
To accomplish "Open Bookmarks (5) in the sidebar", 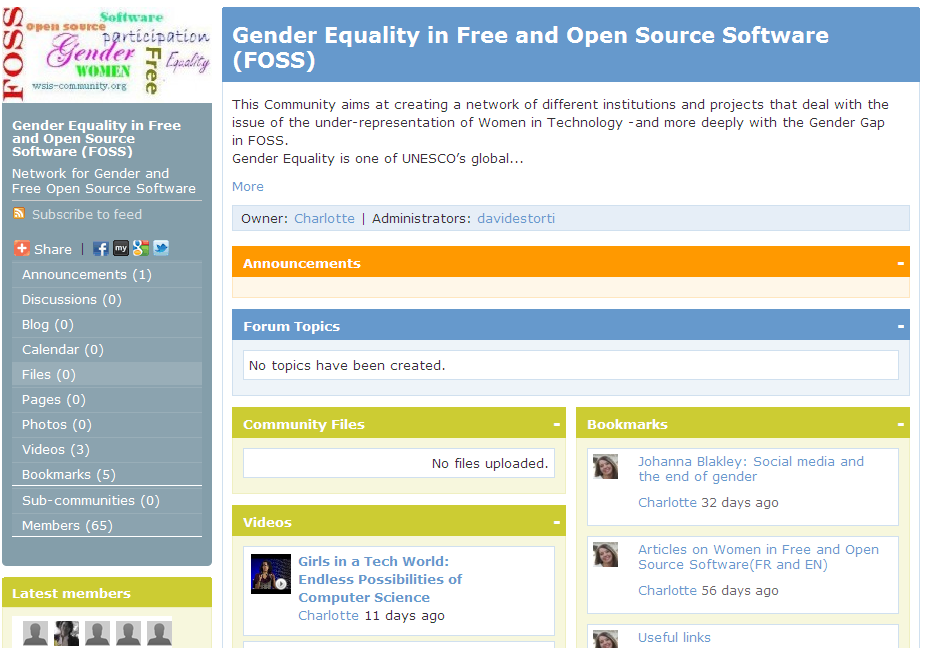I will tap(69, 474).
